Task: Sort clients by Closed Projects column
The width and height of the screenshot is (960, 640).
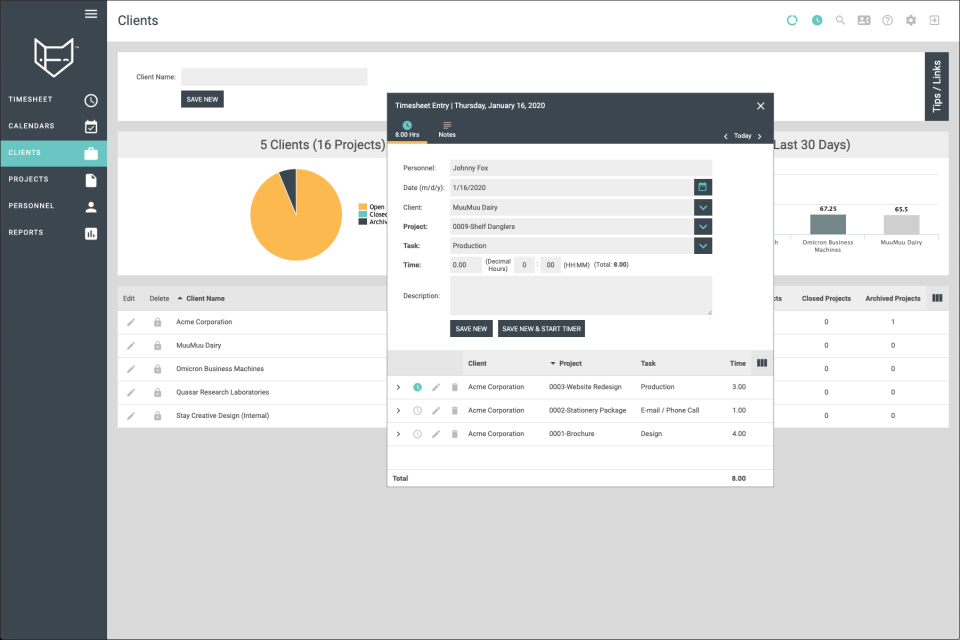Action: coord(826,299)
